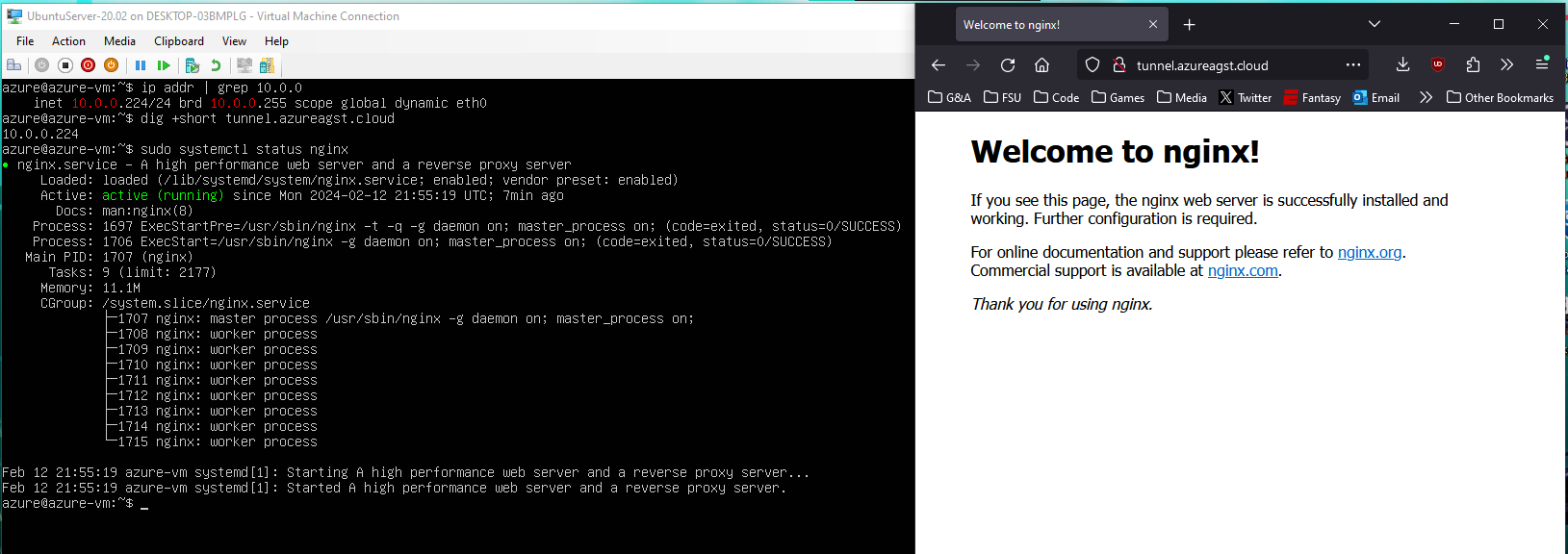The height and width of the screenshot is (554, 1568).
Task: Open the File menu in VM Connection
Action: coord(25,41)
